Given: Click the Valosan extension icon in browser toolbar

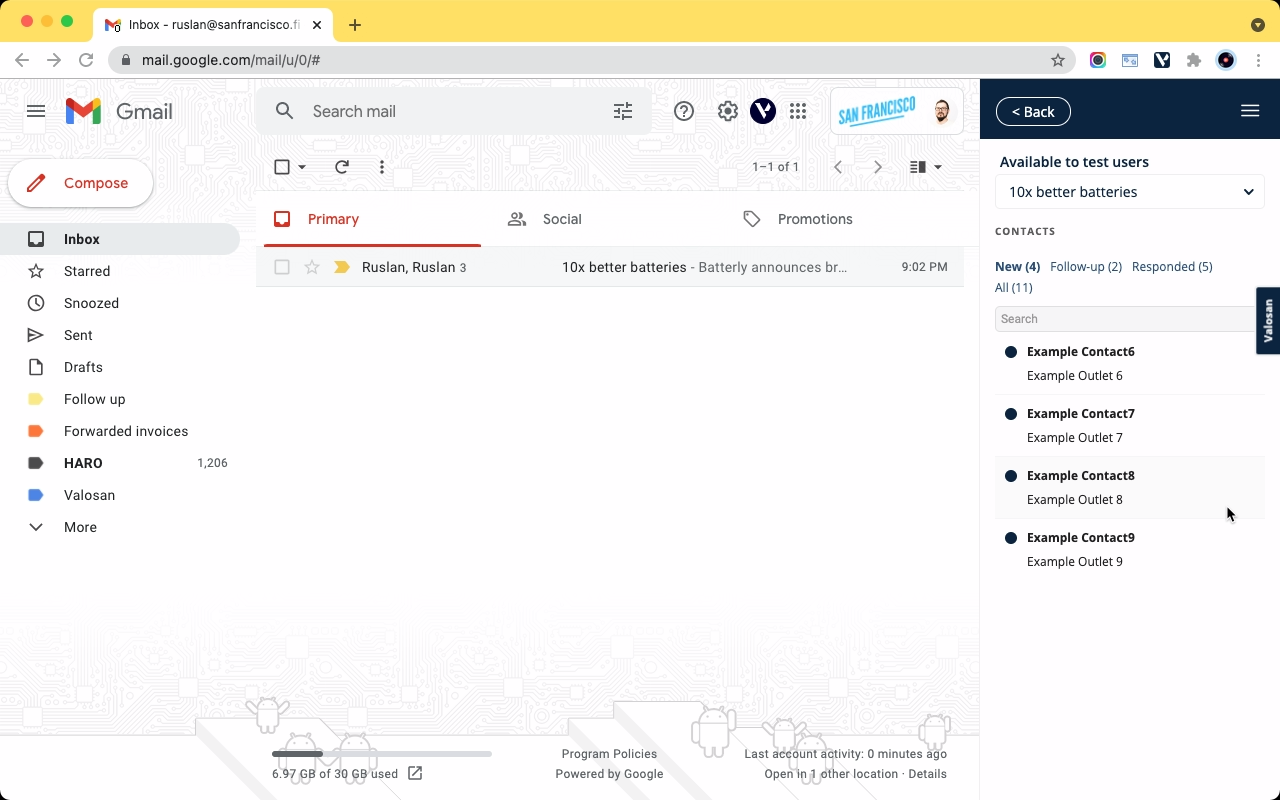Looking at the screenshot, I should [x=1162, y=60].
